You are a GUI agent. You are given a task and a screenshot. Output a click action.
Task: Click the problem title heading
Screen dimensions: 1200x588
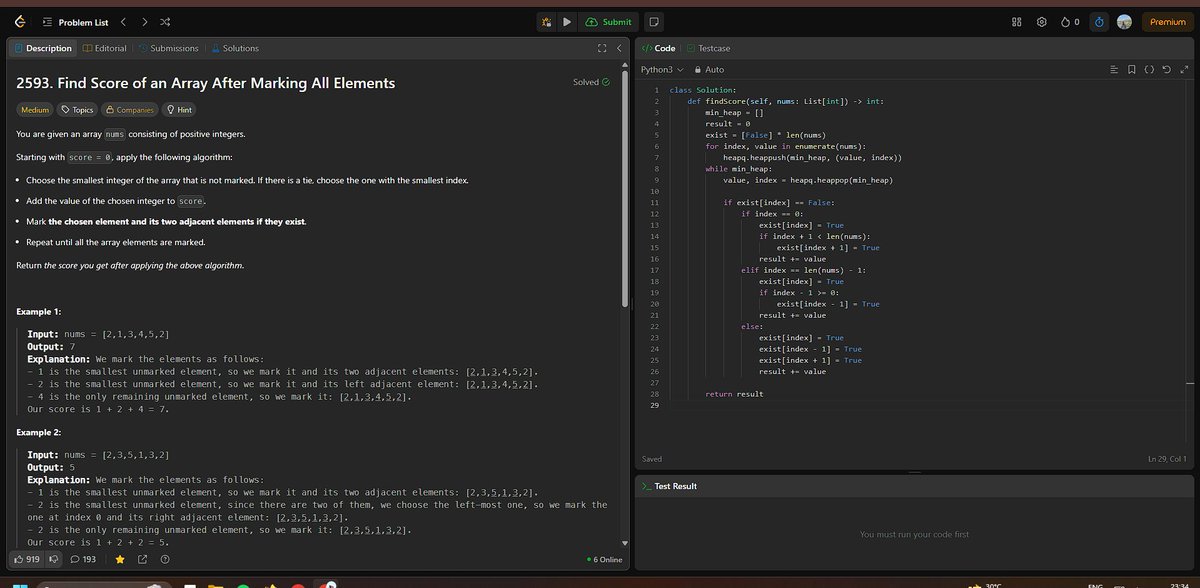pos(206,83)
